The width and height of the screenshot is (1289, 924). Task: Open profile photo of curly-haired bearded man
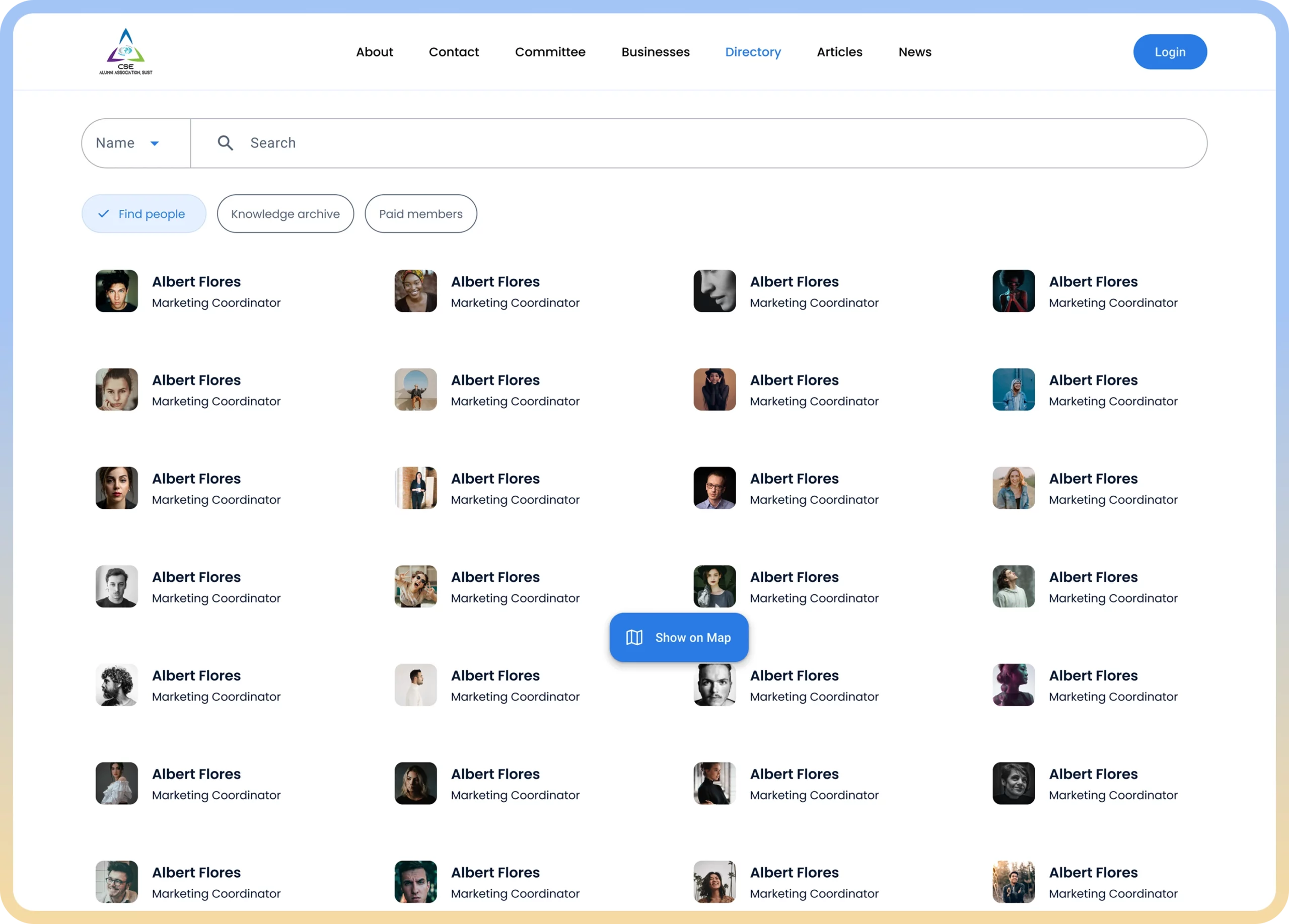[116, 684]
